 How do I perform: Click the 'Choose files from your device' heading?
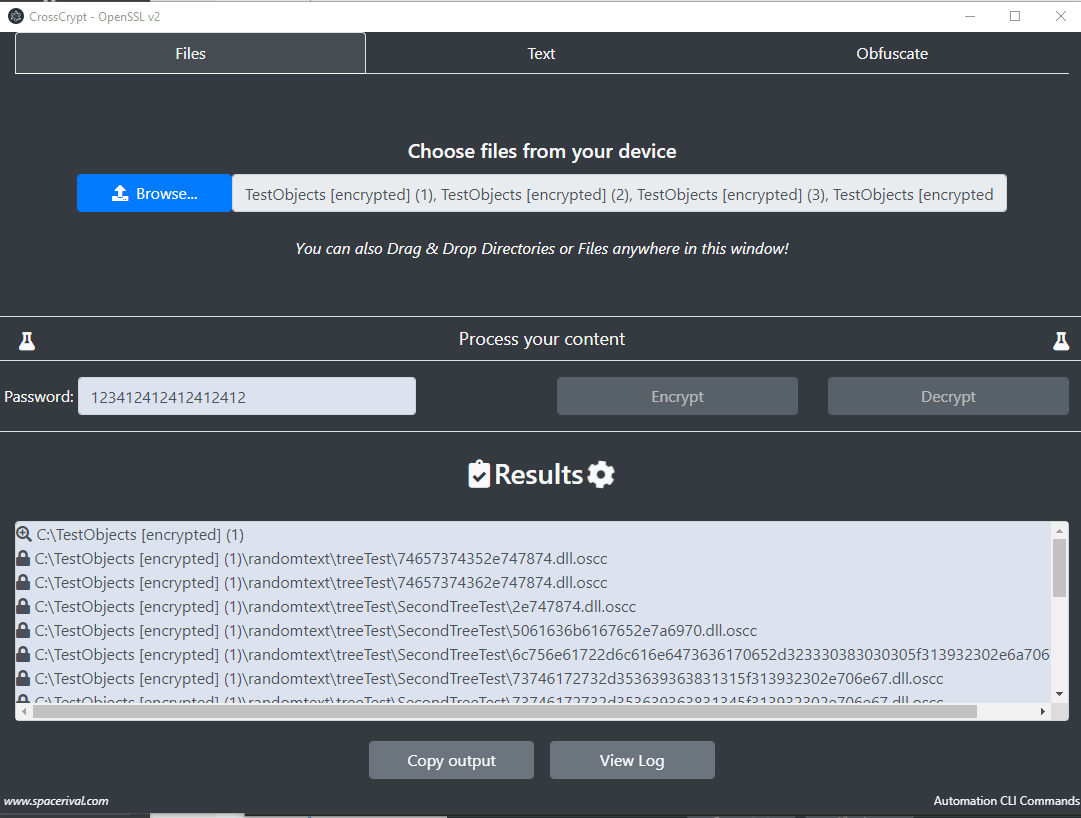[x=542, y=152]
